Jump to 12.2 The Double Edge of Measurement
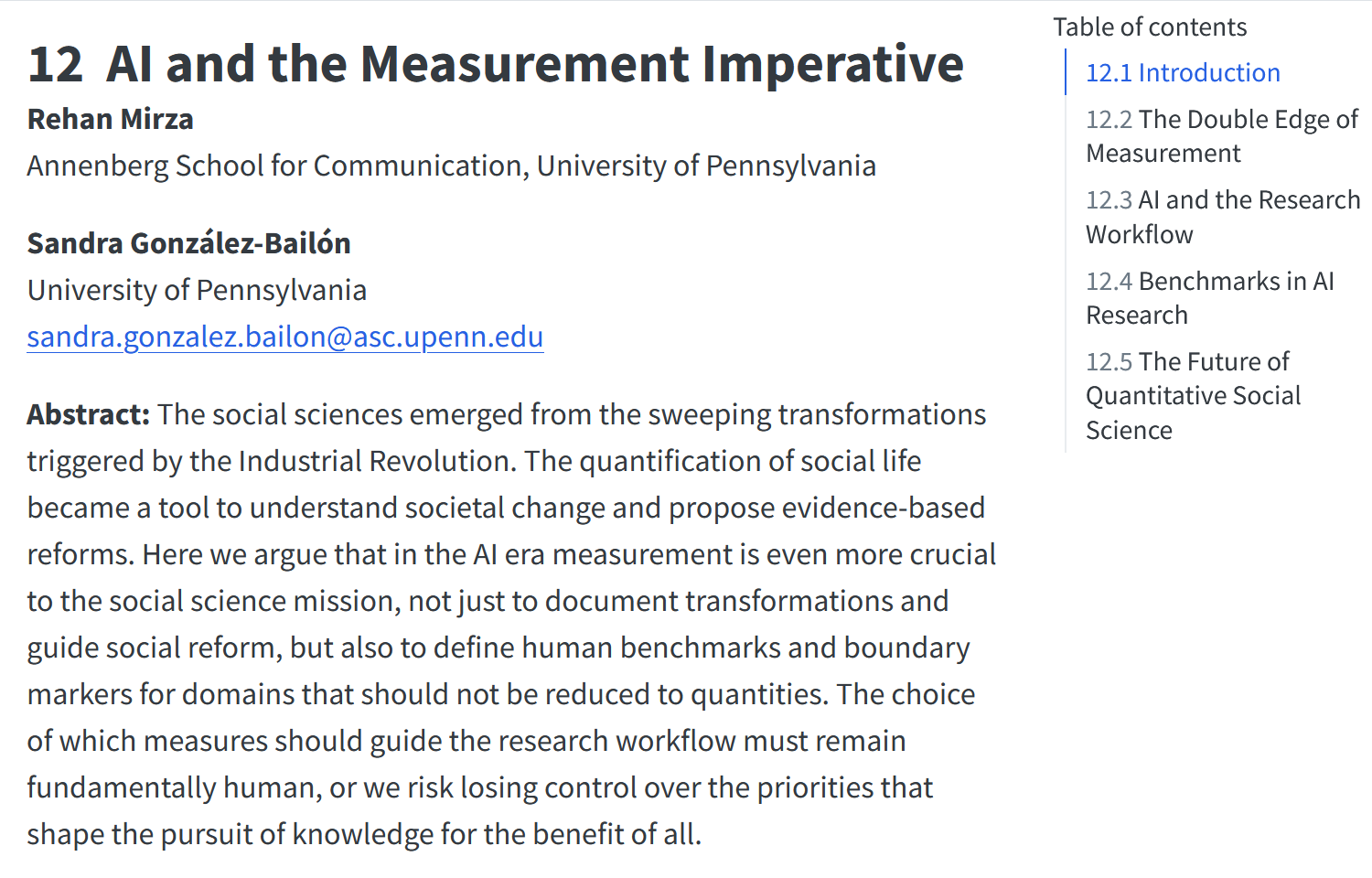 [1222, 135]
